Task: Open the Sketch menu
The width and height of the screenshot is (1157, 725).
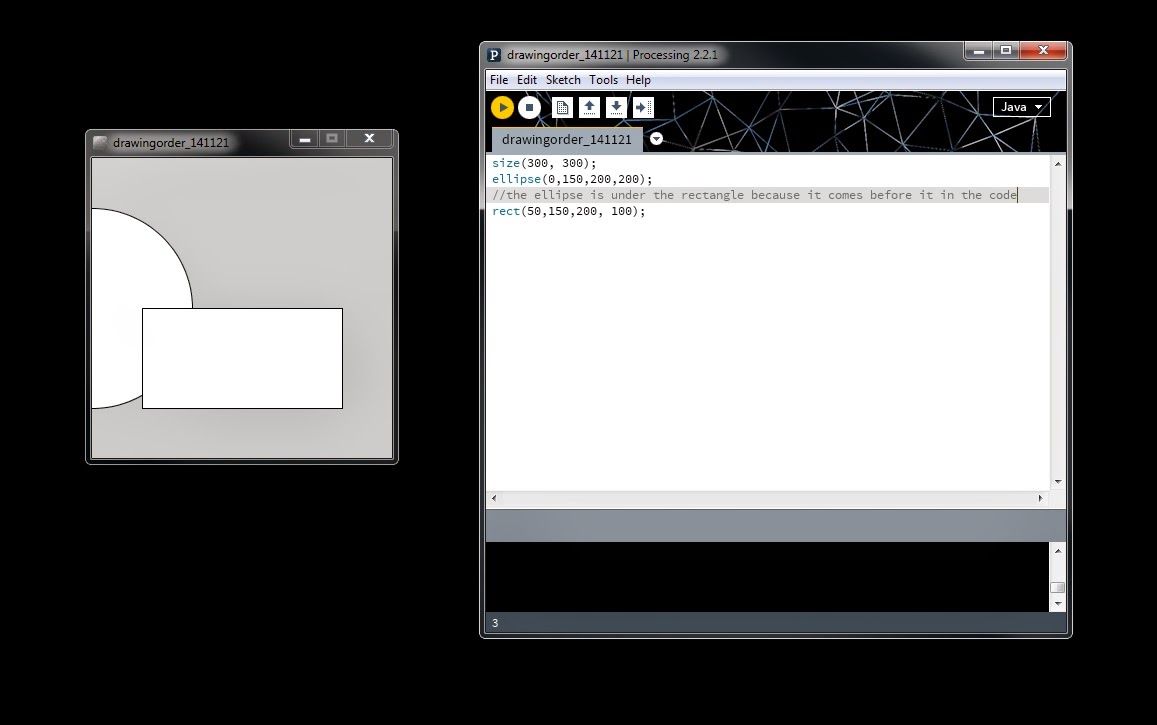Action: pyautogui.click(x=563, y=80)
